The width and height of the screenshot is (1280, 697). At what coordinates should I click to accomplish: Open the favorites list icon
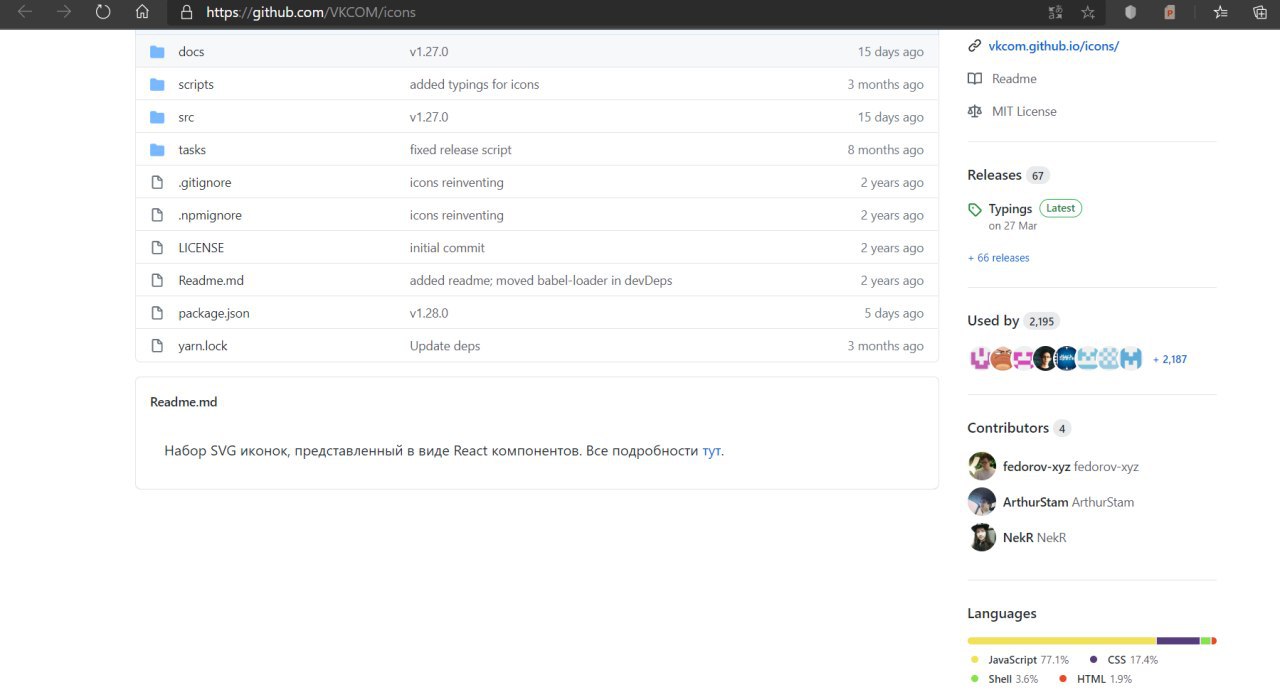[x=1220, y=13]
